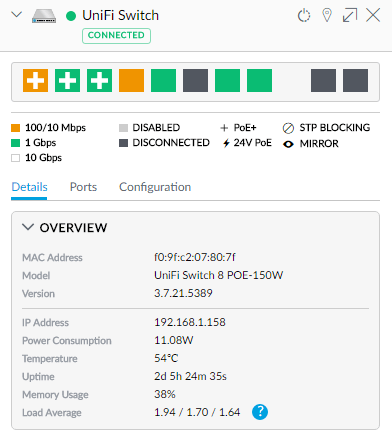Click temperature value 54°C
The image size is (392, 434).
click(x=166, y=358)
